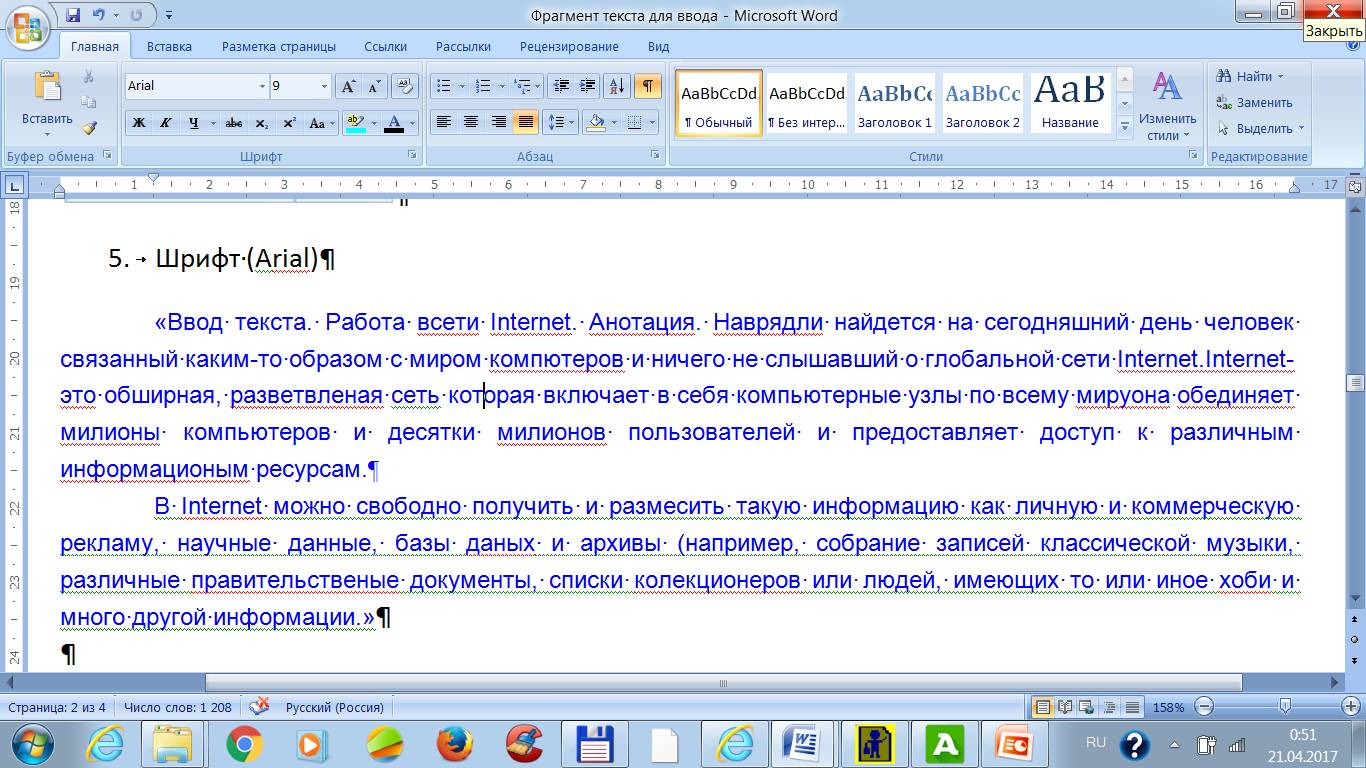Decrease paragraph indent

[x=561, y=86]
